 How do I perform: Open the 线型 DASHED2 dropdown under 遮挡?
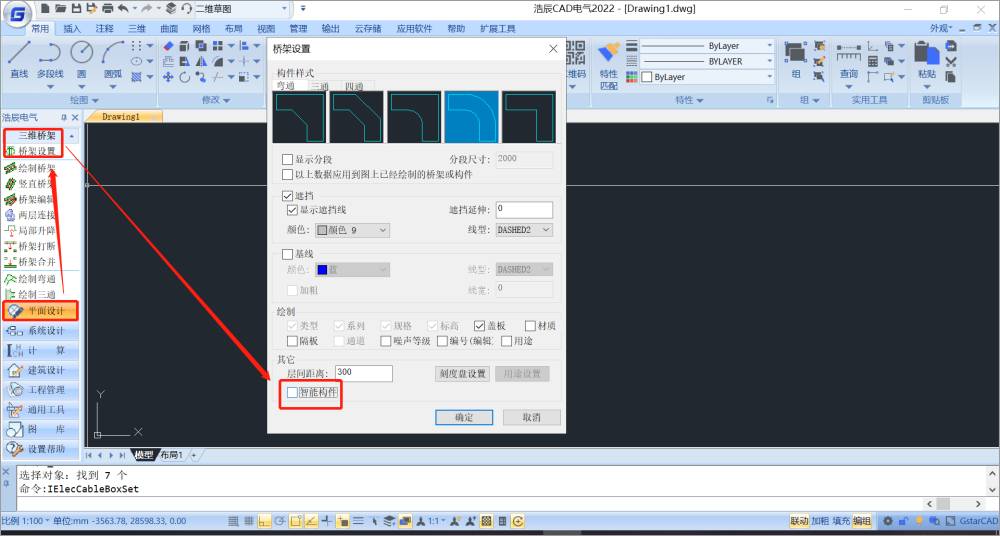[x=524, y=230]
